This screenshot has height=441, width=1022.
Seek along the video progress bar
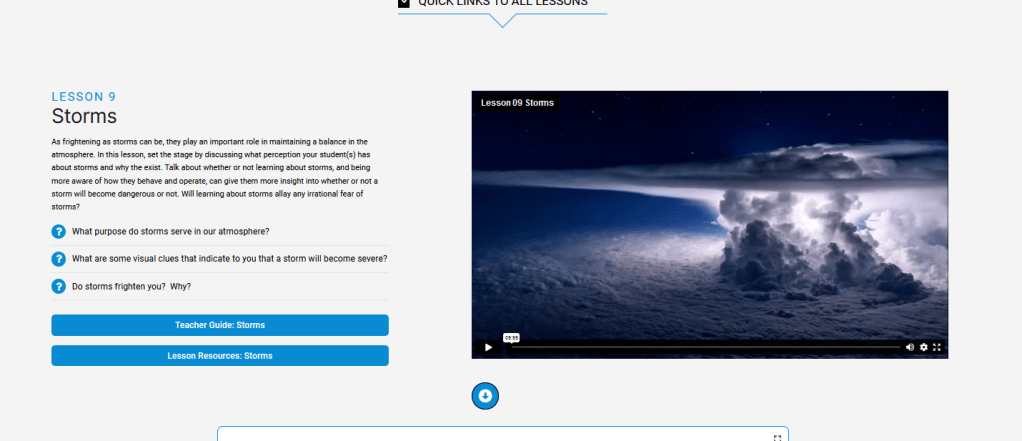pos(700,347)
